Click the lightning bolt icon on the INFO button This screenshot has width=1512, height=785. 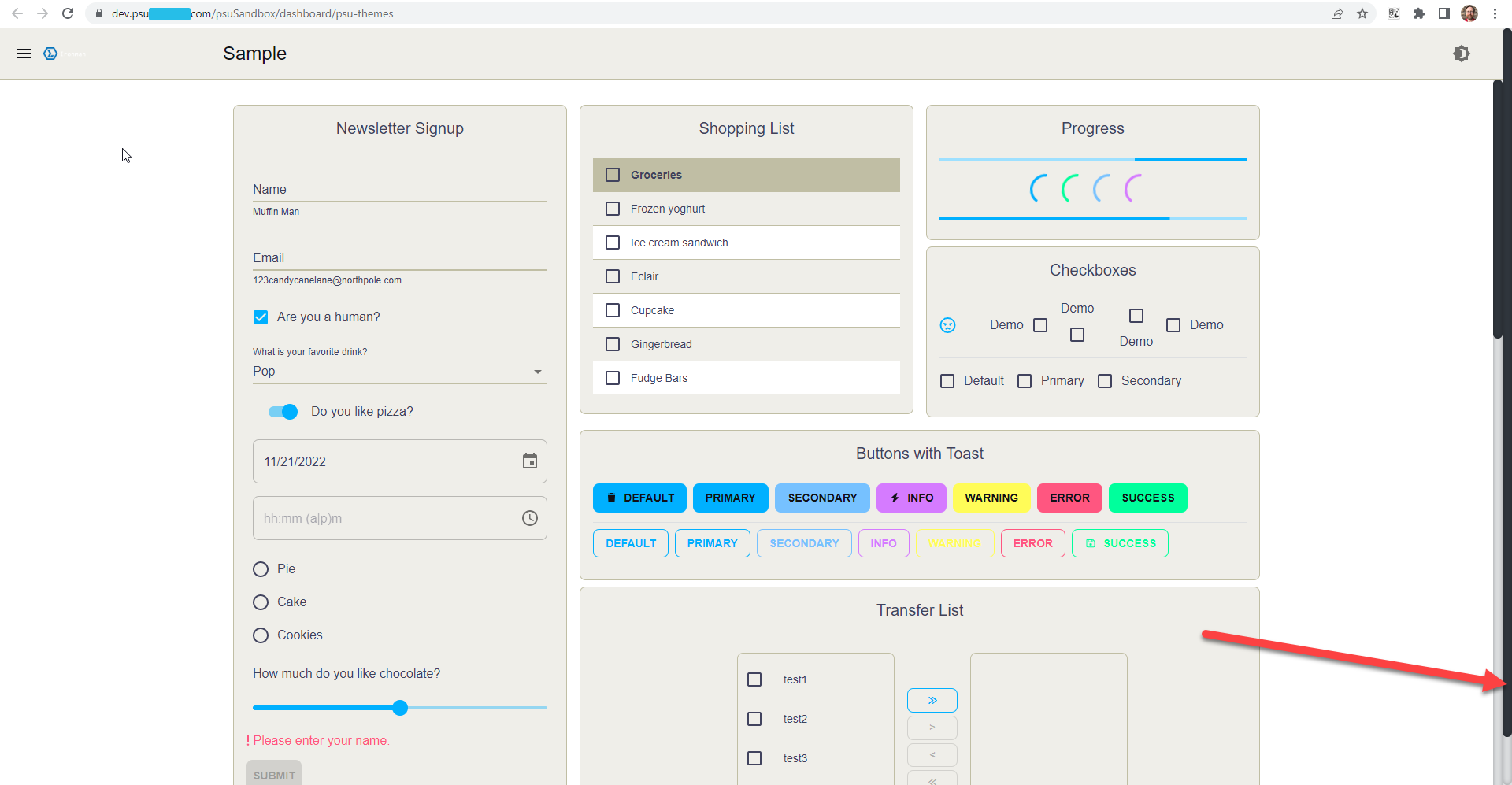(x=894, y=498)
